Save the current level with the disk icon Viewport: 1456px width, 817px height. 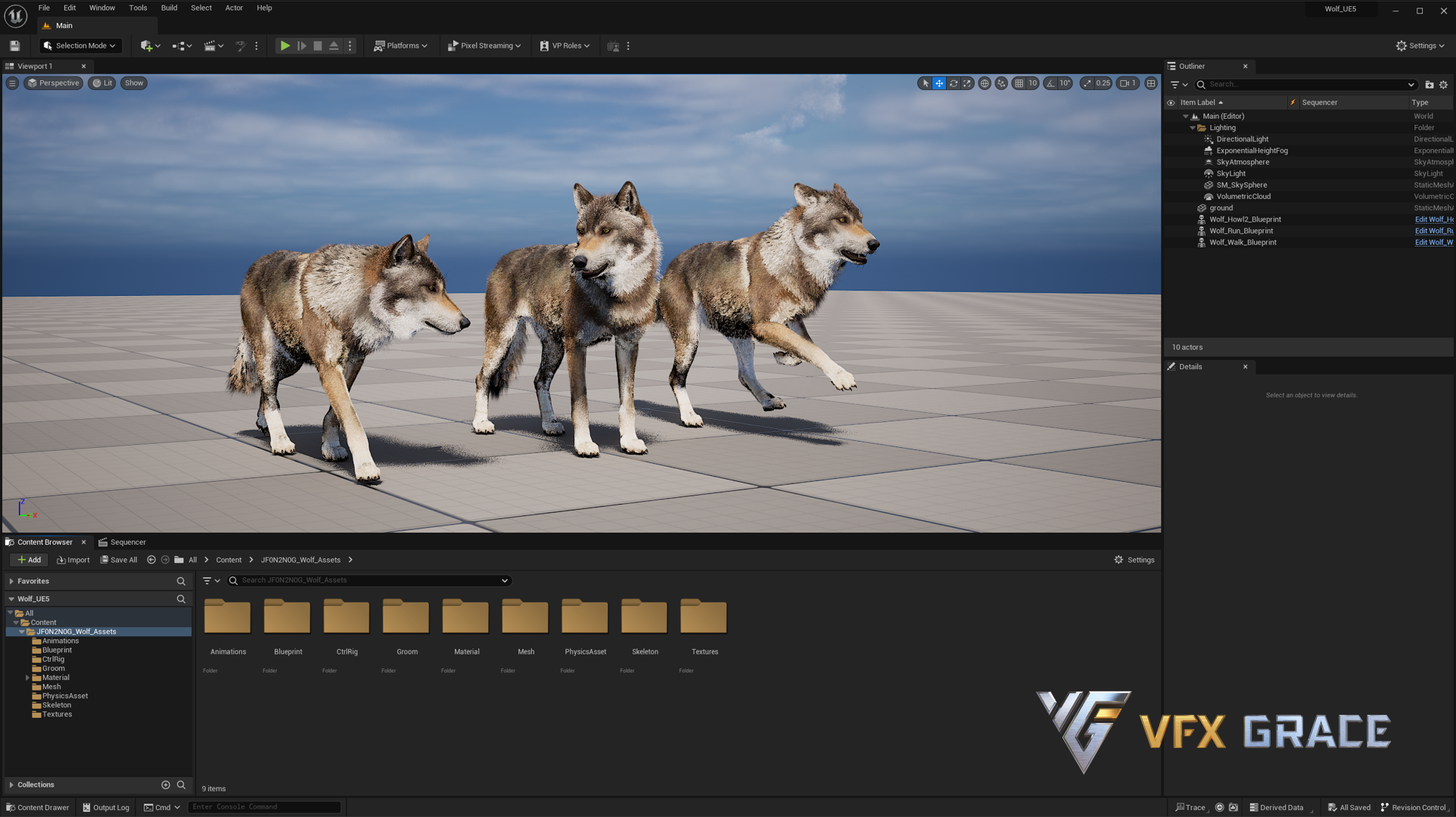(14, 46)
